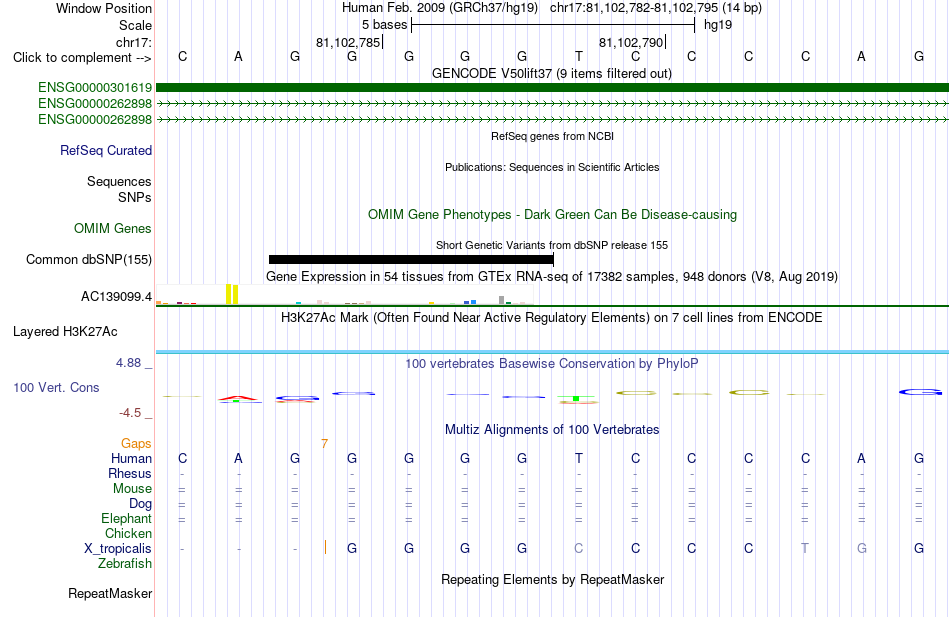Open the ENSG00000301619 track label
Image resolution: width=950 pixels, height=617 pixels.
95,88
